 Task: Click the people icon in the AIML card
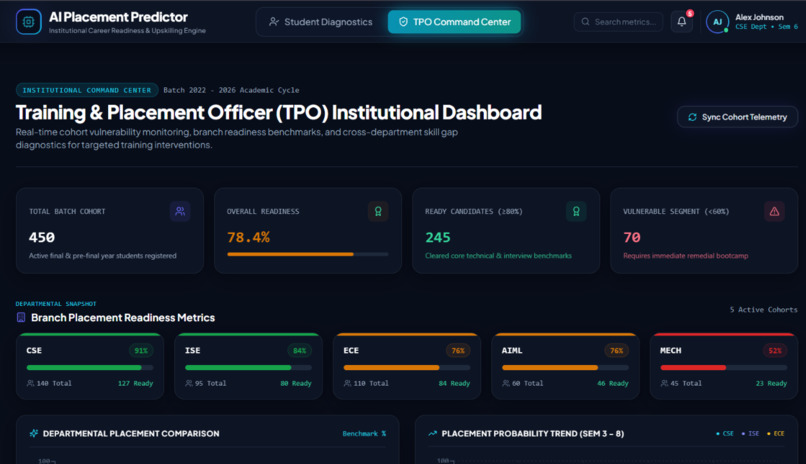pos(506,383)
